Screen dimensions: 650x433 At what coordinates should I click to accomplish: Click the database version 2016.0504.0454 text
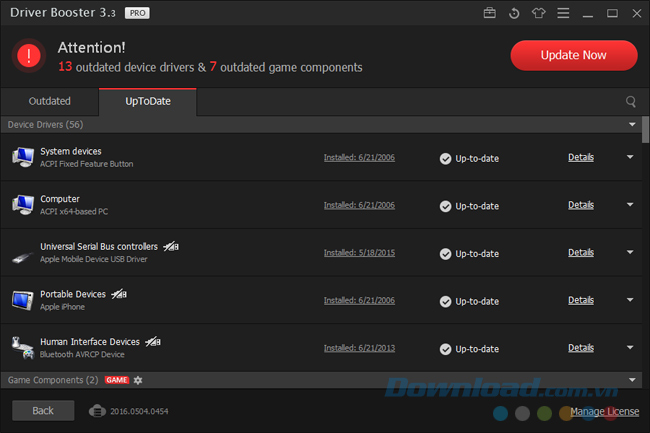click(139, 411)
